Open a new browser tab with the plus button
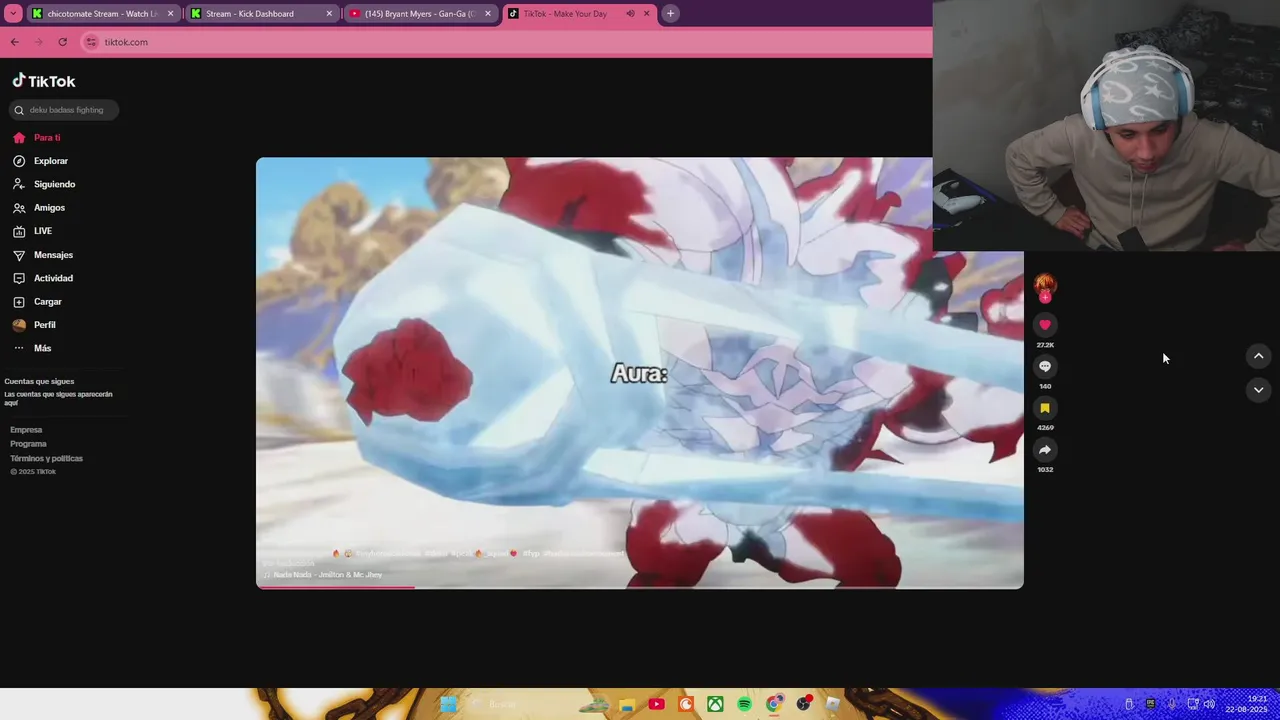 tap(670, 14)
